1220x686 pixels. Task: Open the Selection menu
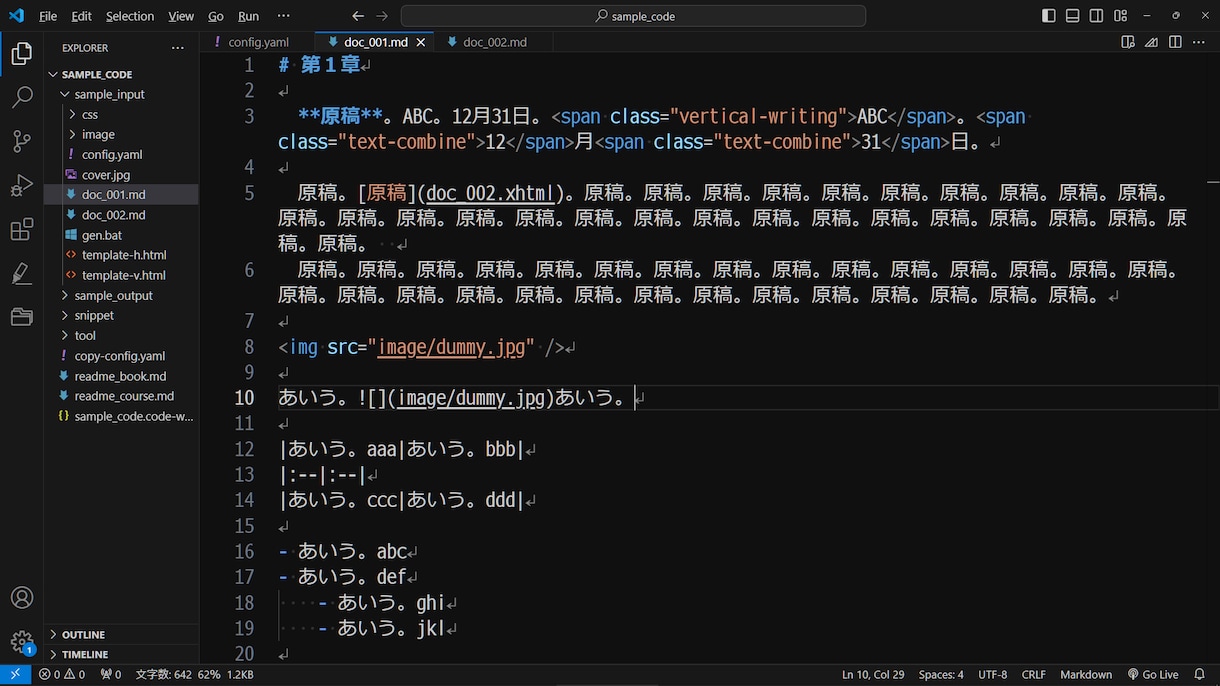click(x=130, y=16)
